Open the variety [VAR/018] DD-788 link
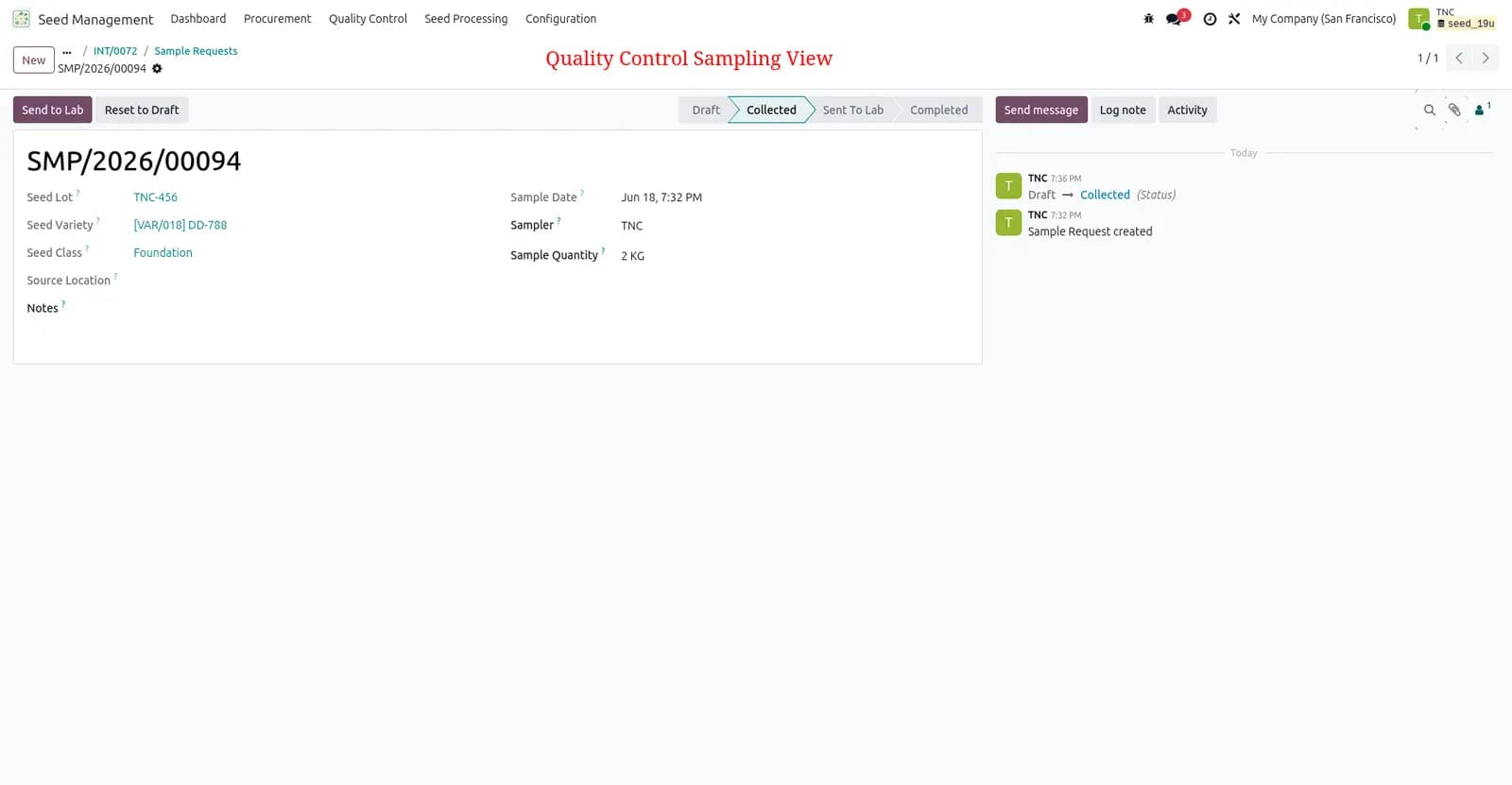Viewport: 1512px width, 785px height. (180, 225)
